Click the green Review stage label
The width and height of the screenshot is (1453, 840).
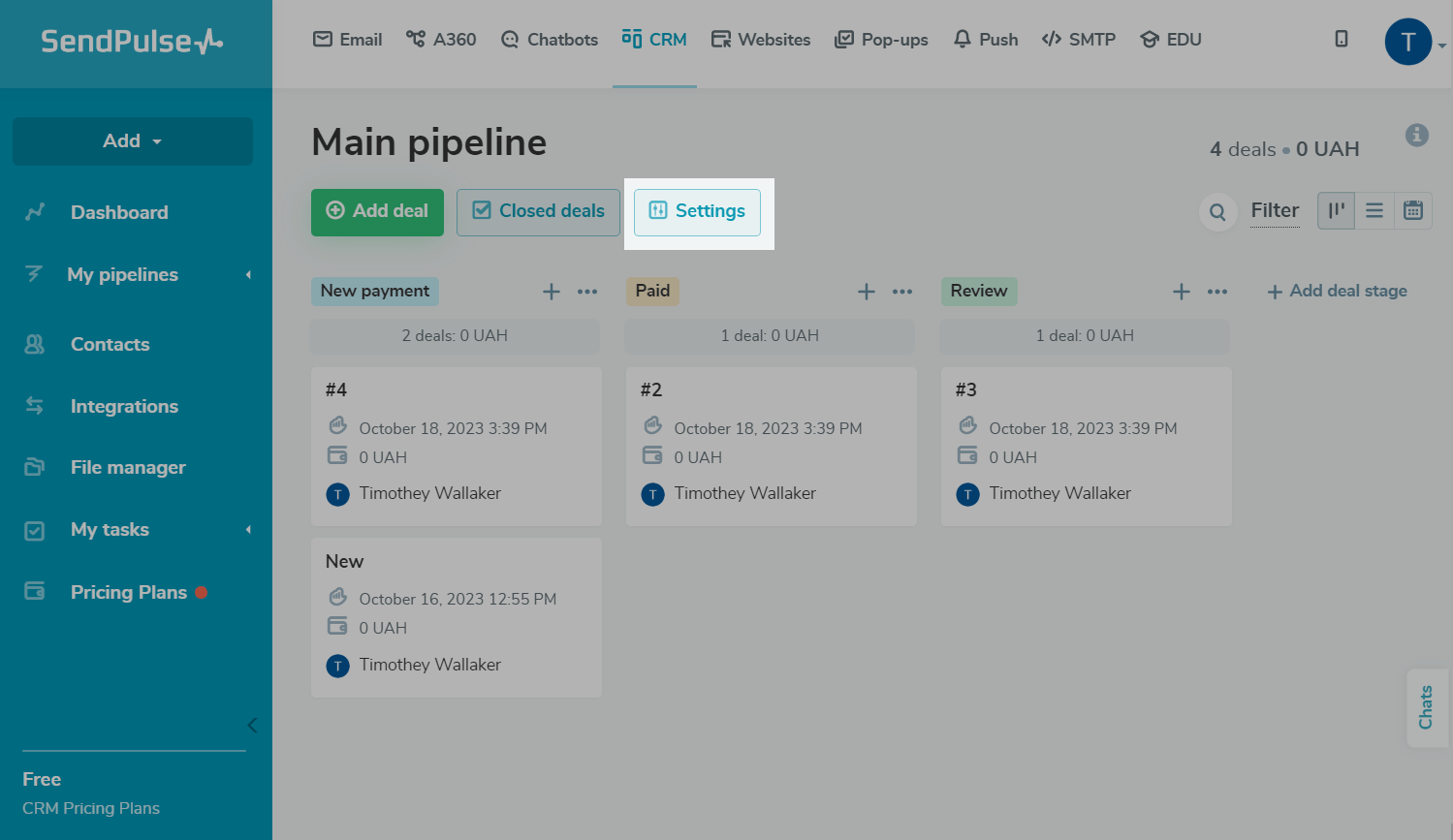coord(979,291)
